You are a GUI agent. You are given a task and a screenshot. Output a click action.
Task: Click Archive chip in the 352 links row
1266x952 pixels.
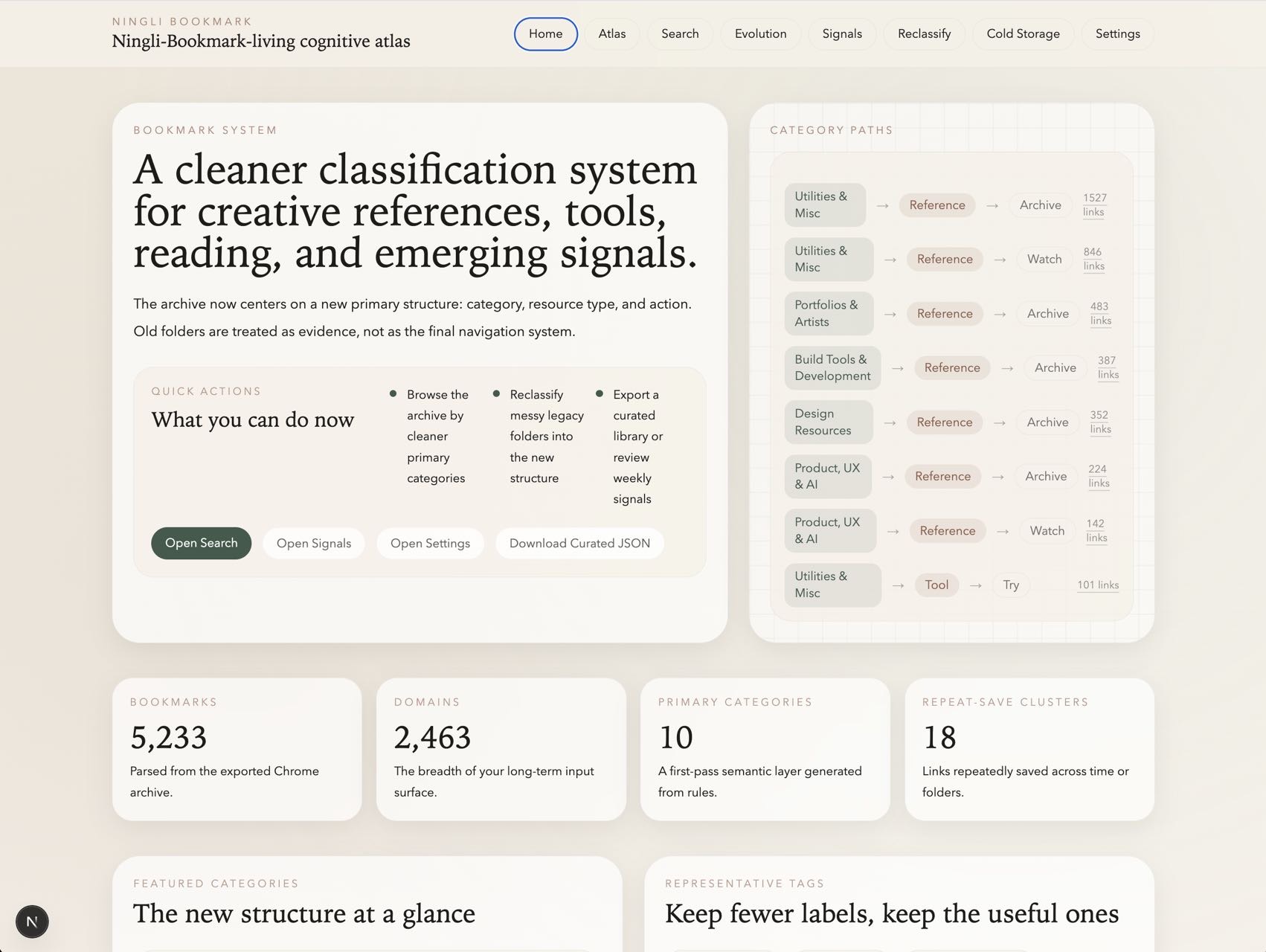[1048, 422]
